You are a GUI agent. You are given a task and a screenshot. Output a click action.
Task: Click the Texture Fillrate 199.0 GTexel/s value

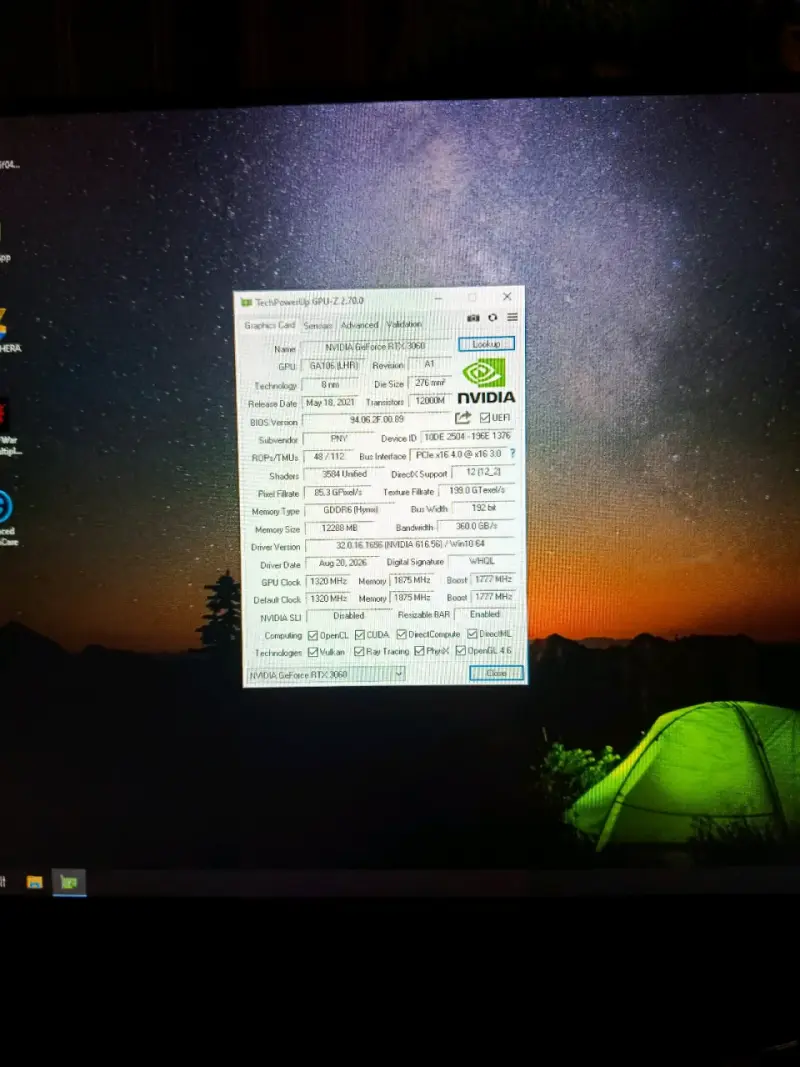click(x=477, y=490)
